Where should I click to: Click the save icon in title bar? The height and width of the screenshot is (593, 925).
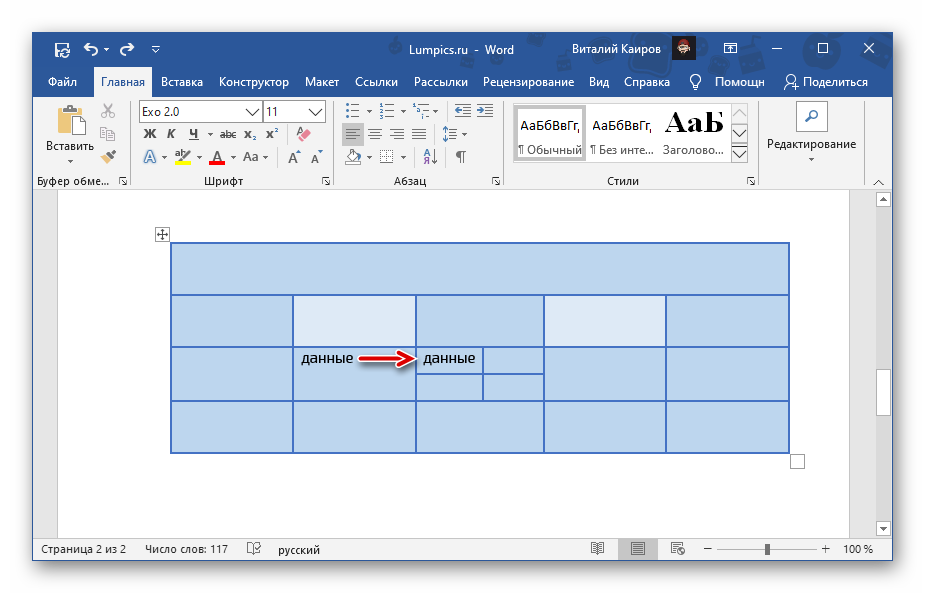click(62, 49)
